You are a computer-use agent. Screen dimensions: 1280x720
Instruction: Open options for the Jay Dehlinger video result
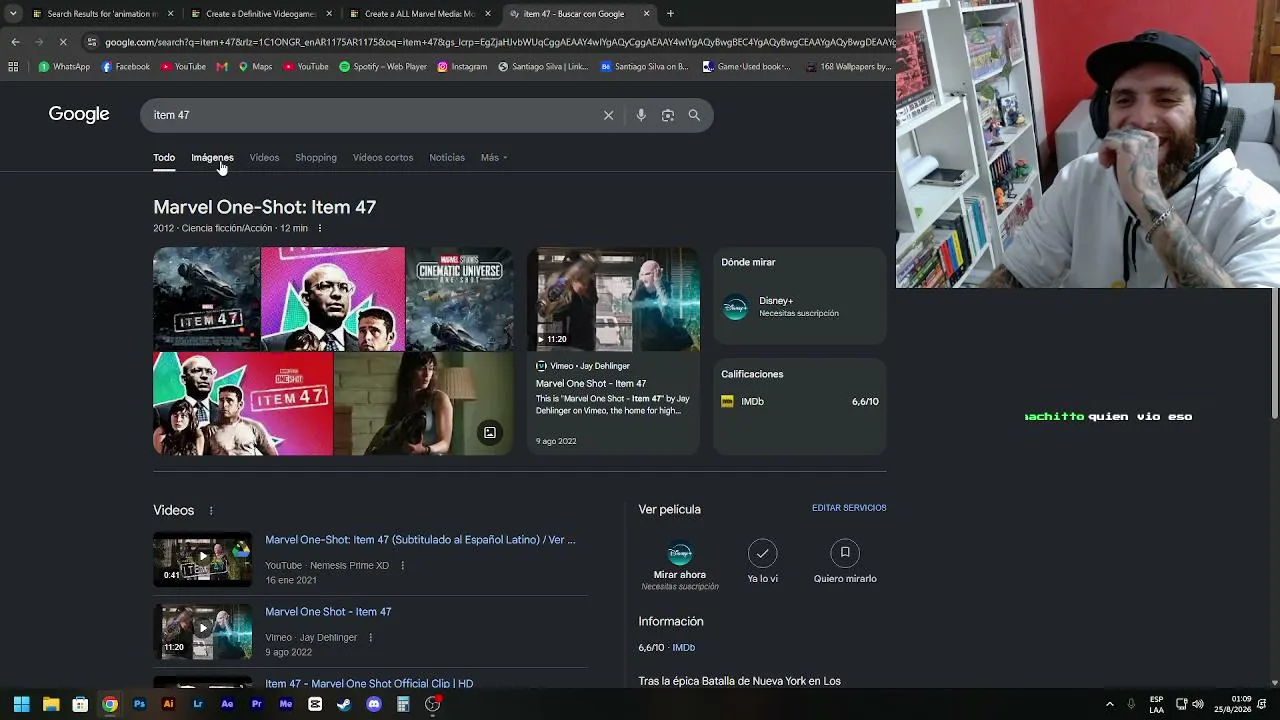(370, 637)
